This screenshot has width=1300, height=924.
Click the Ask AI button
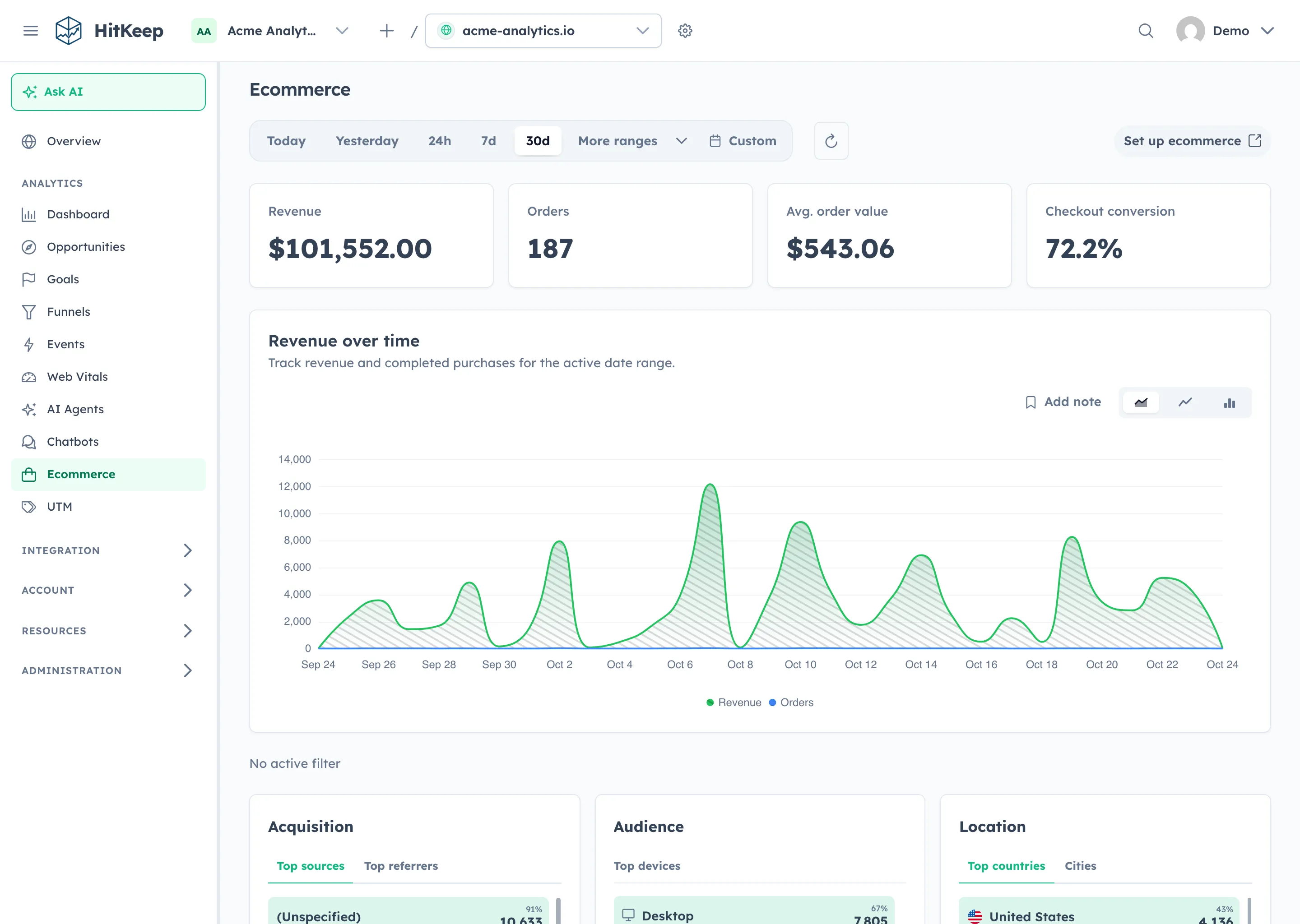tap(108, 92)
